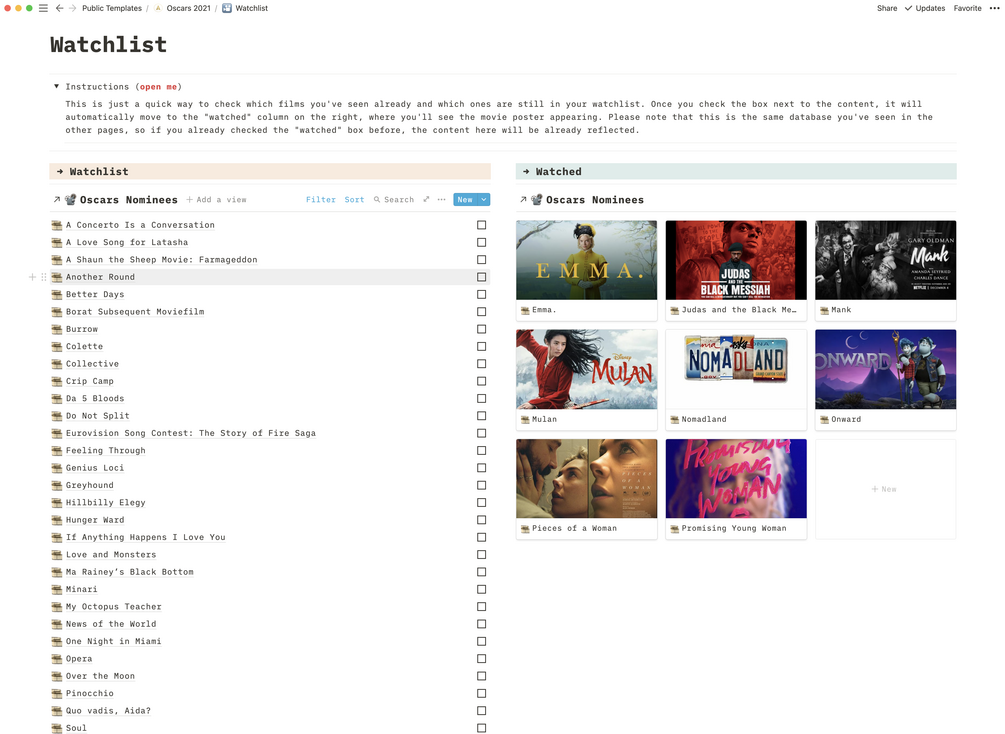Open database menu (three dots) beside Search

pyautogui.click(x=442, y=199)
